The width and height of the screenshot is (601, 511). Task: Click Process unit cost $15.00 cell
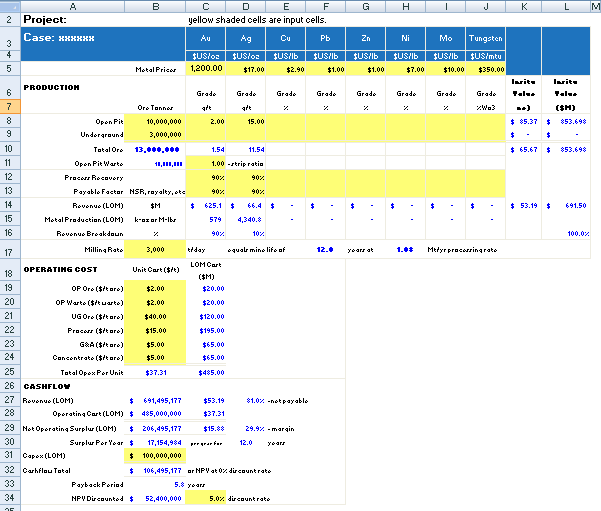155,330
